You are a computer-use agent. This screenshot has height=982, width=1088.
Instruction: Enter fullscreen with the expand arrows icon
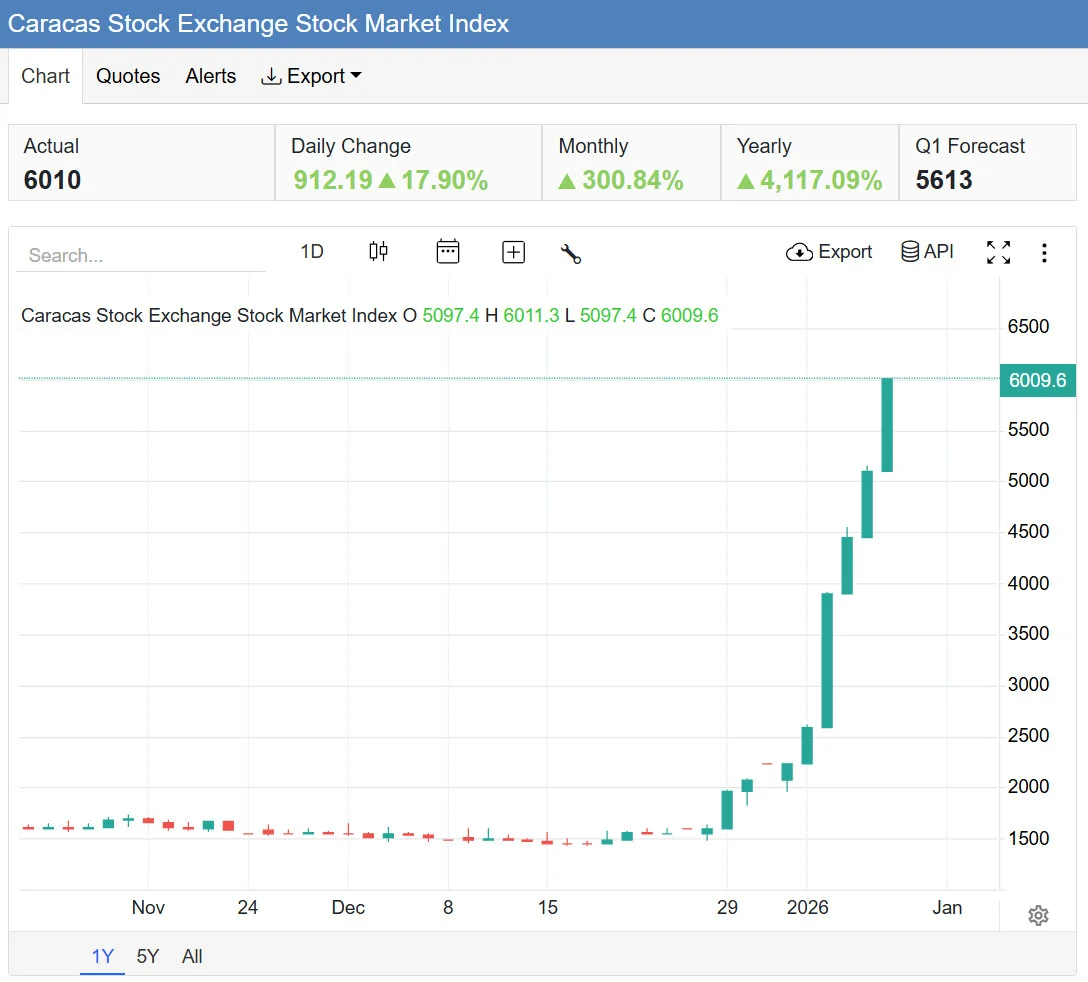[x=998, y=253]
